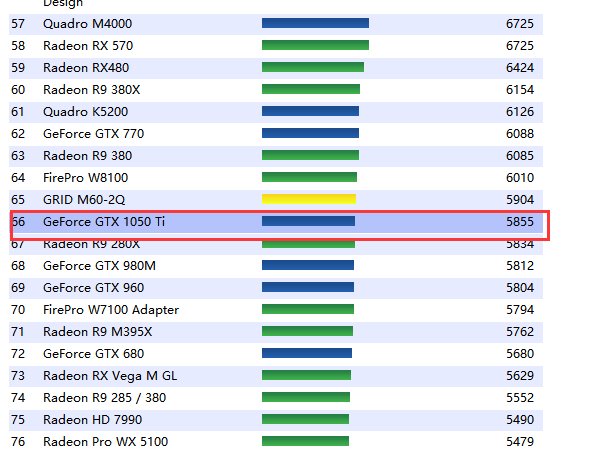Click the green Radeon HD 7990 bar
601x454 pixels.
(x=305, y=419)
